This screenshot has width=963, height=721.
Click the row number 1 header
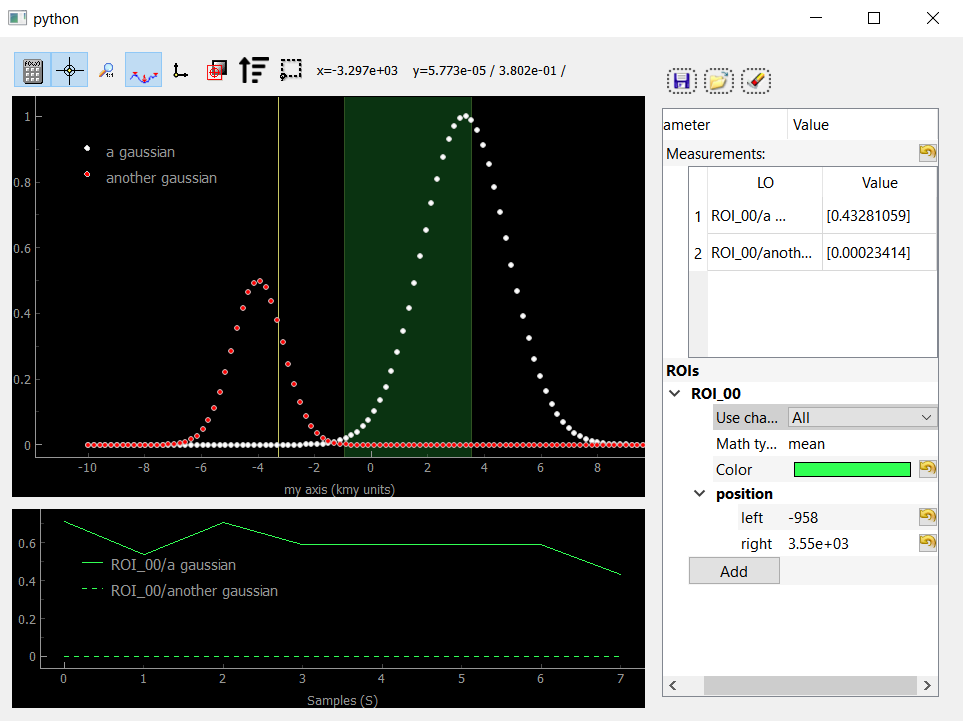coord(698,216)
